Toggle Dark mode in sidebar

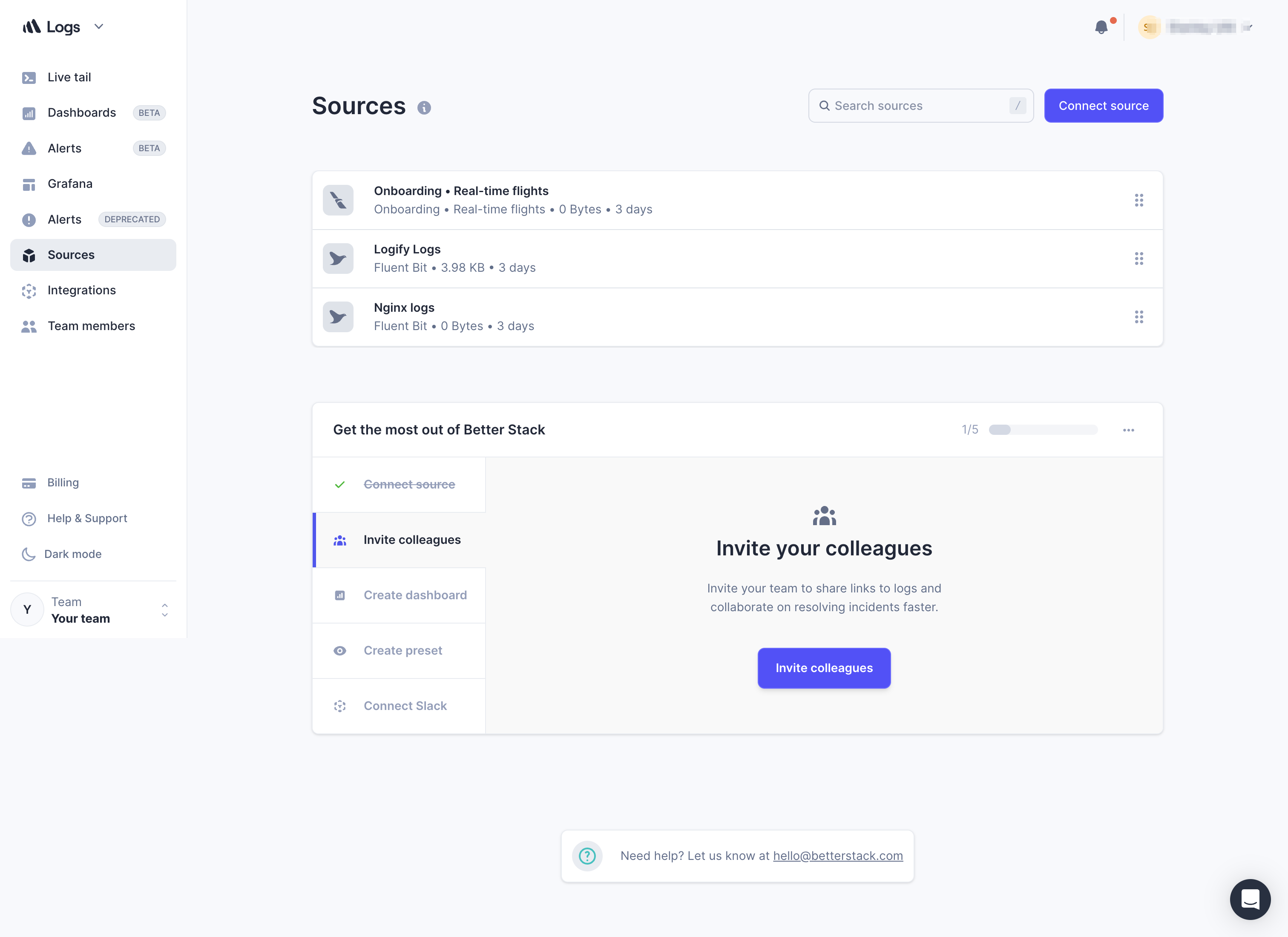(x=72, y=553)
